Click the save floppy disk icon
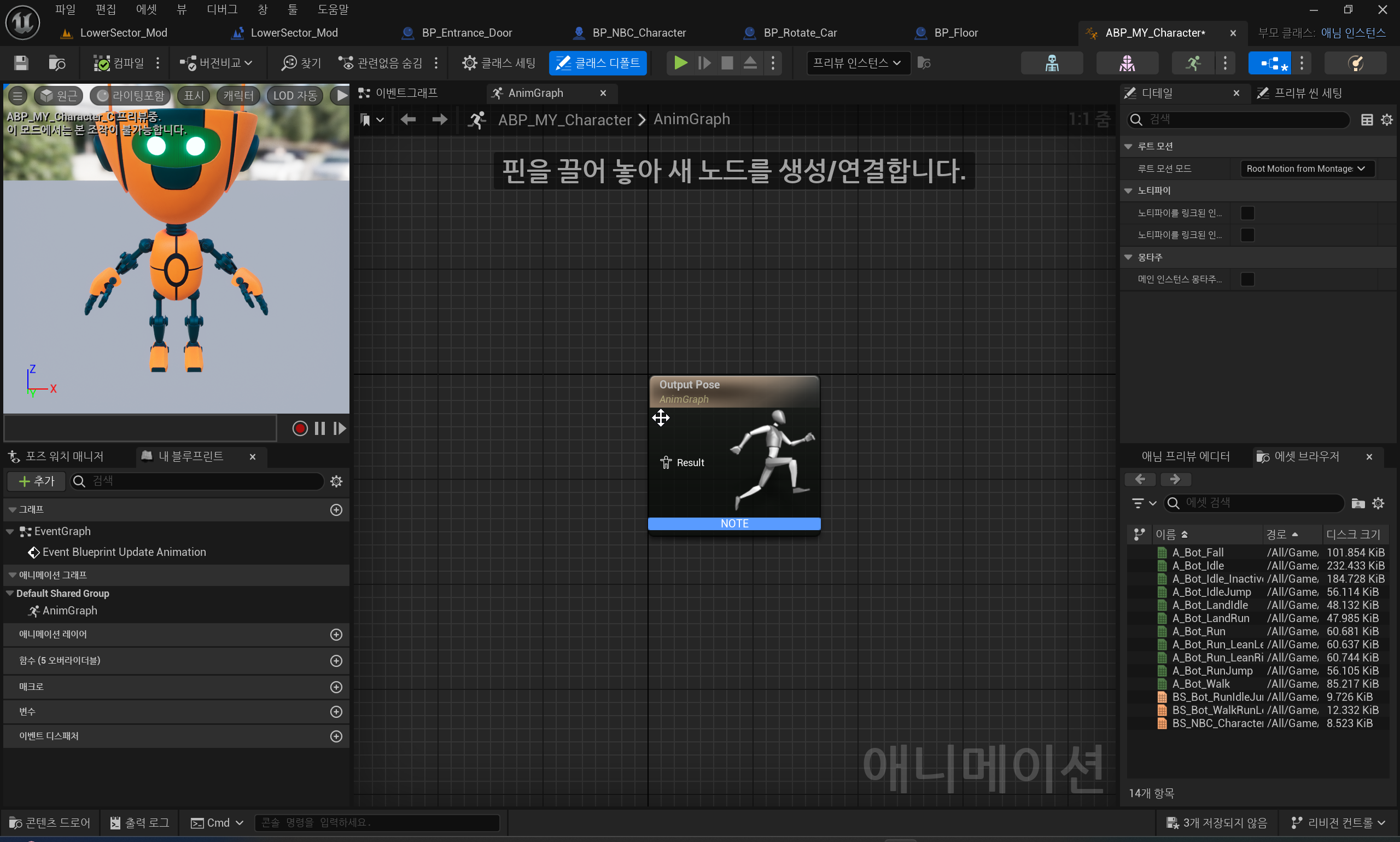Screen dimensions: 1400x842 pyautogui.click(x=21, y=63)
